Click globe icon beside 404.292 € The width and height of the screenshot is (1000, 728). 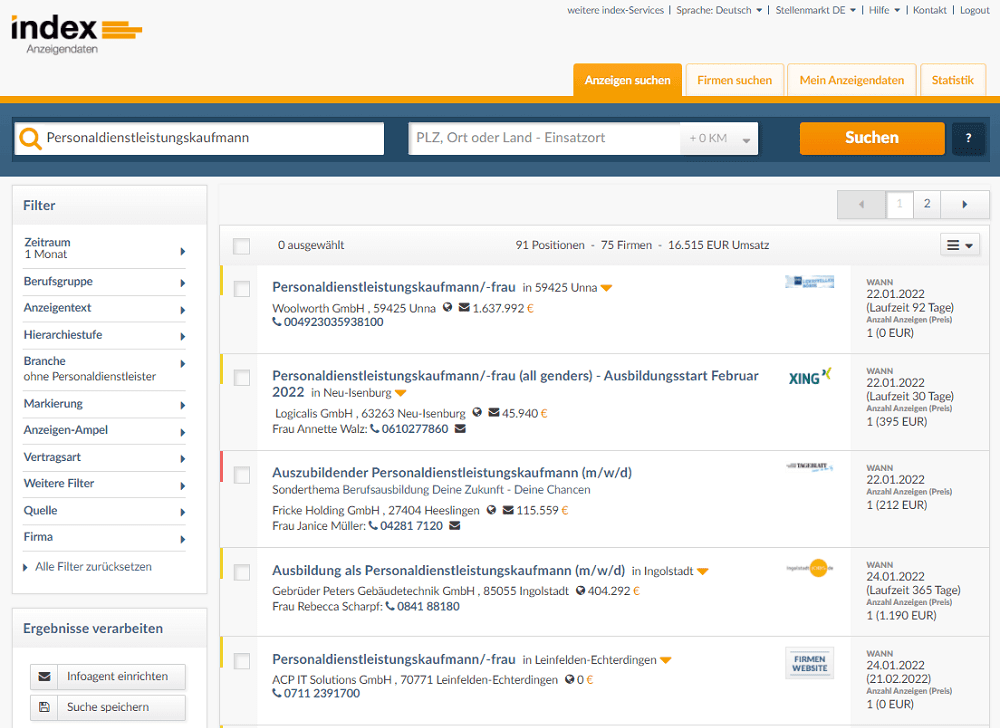pos(580,590)
